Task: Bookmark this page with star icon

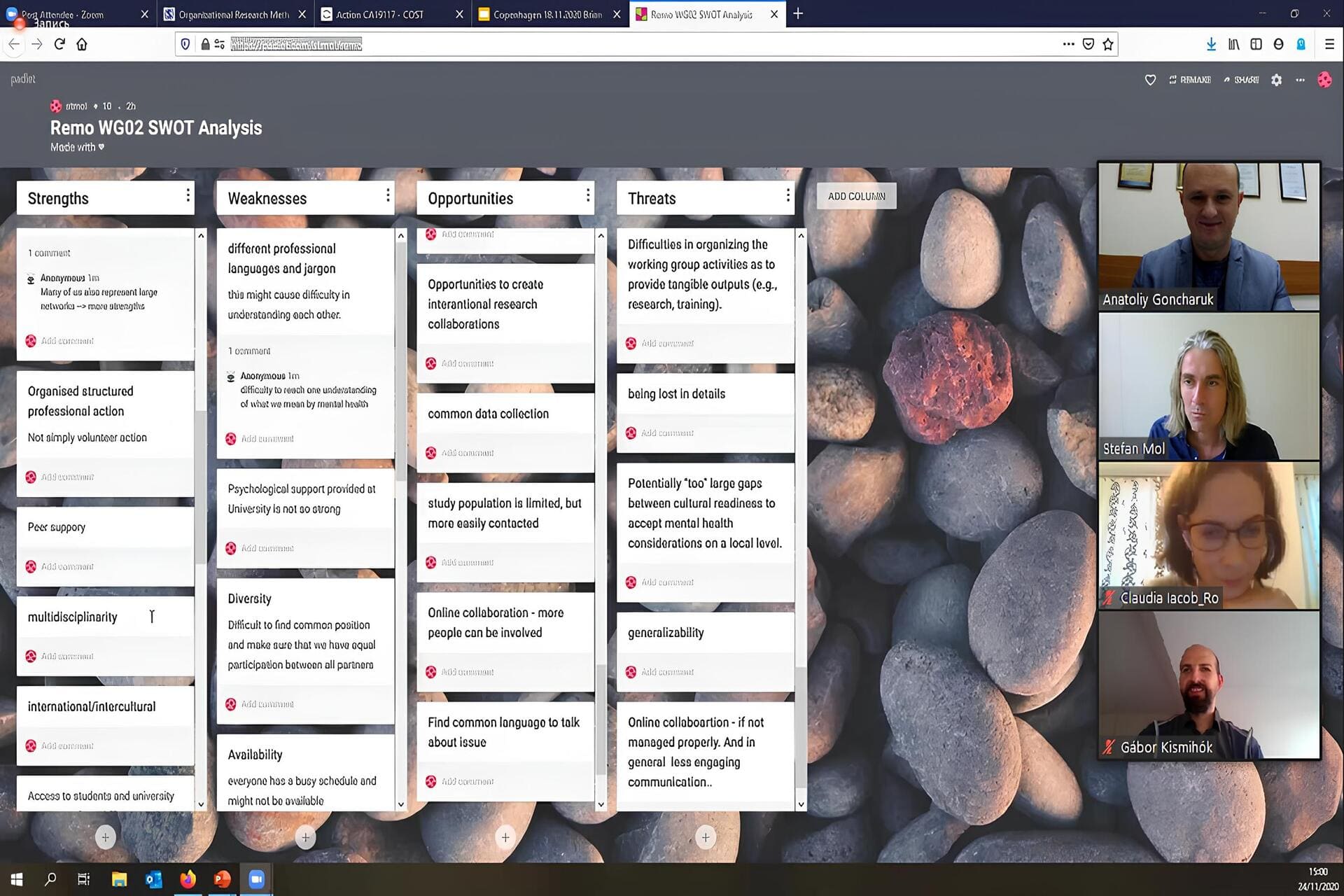Action: pos(1108,44)
